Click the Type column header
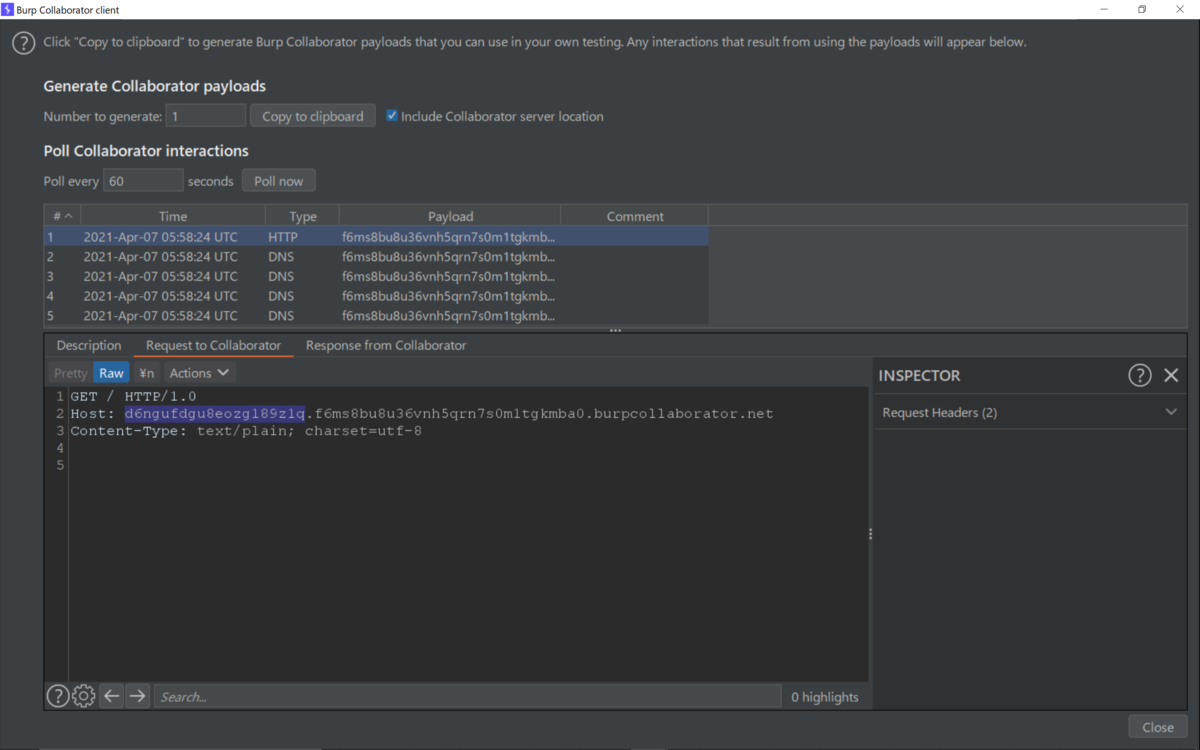 [302, 216]
